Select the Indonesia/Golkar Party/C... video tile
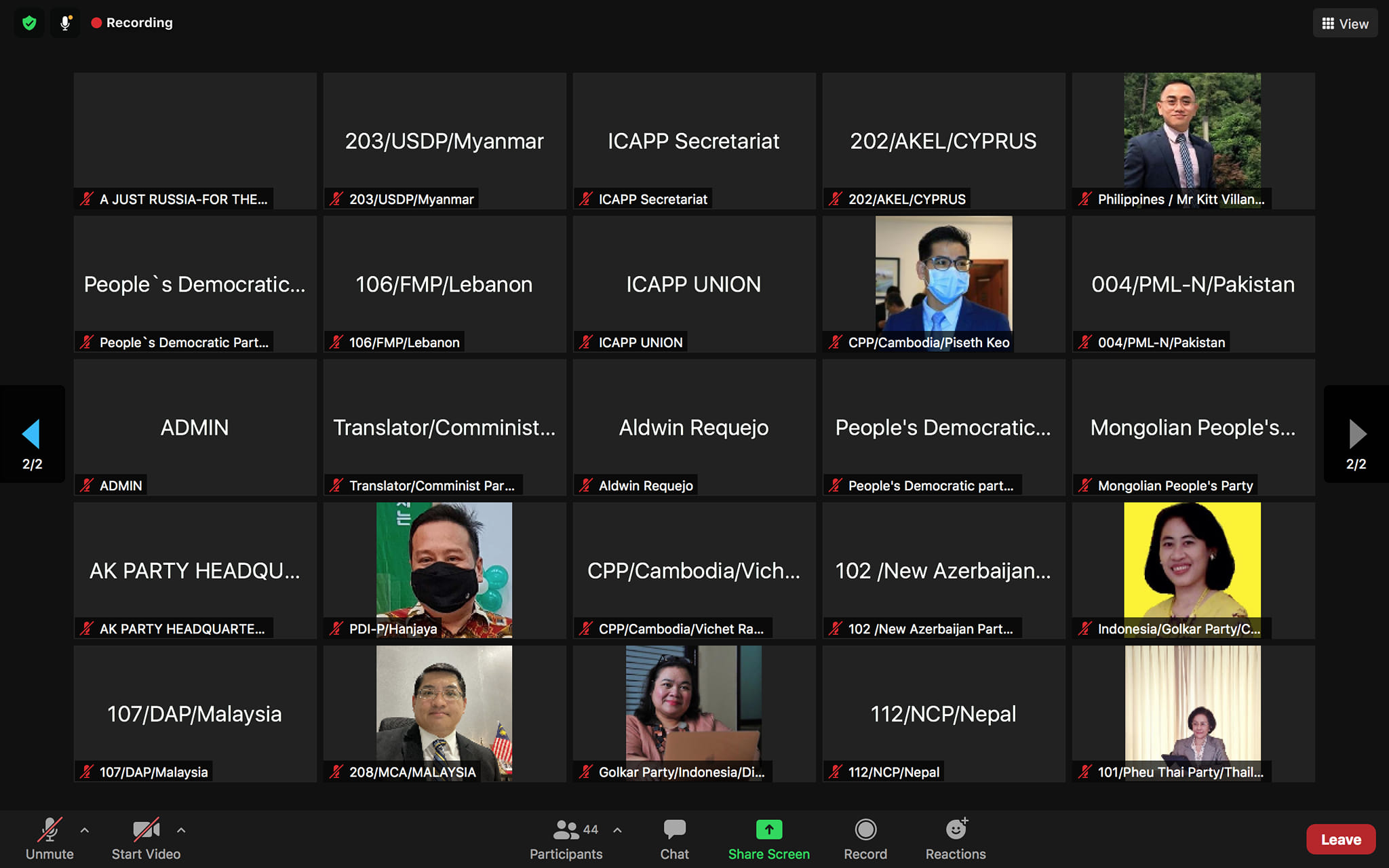The image size is (1389, 868). [x=1194, y=570]
